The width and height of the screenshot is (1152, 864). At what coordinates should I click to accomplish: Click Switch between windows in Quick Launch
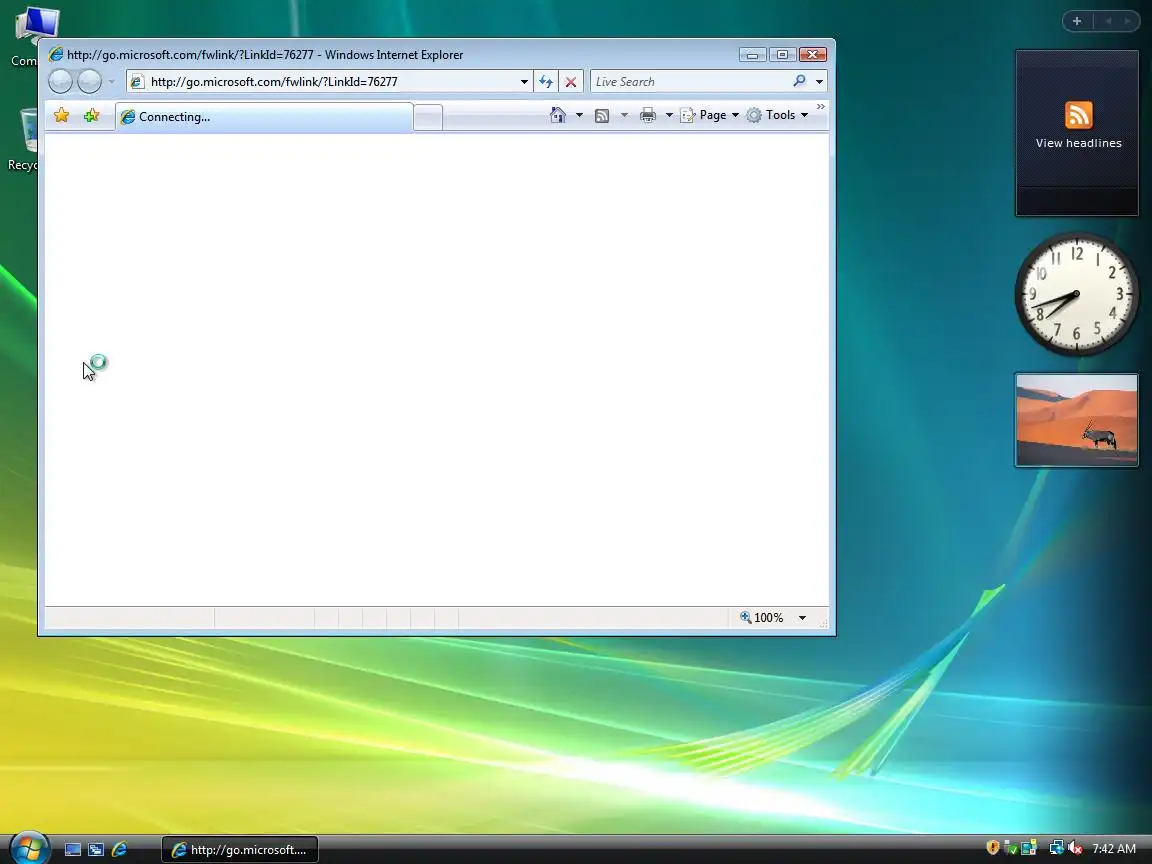tap(96, 849)
